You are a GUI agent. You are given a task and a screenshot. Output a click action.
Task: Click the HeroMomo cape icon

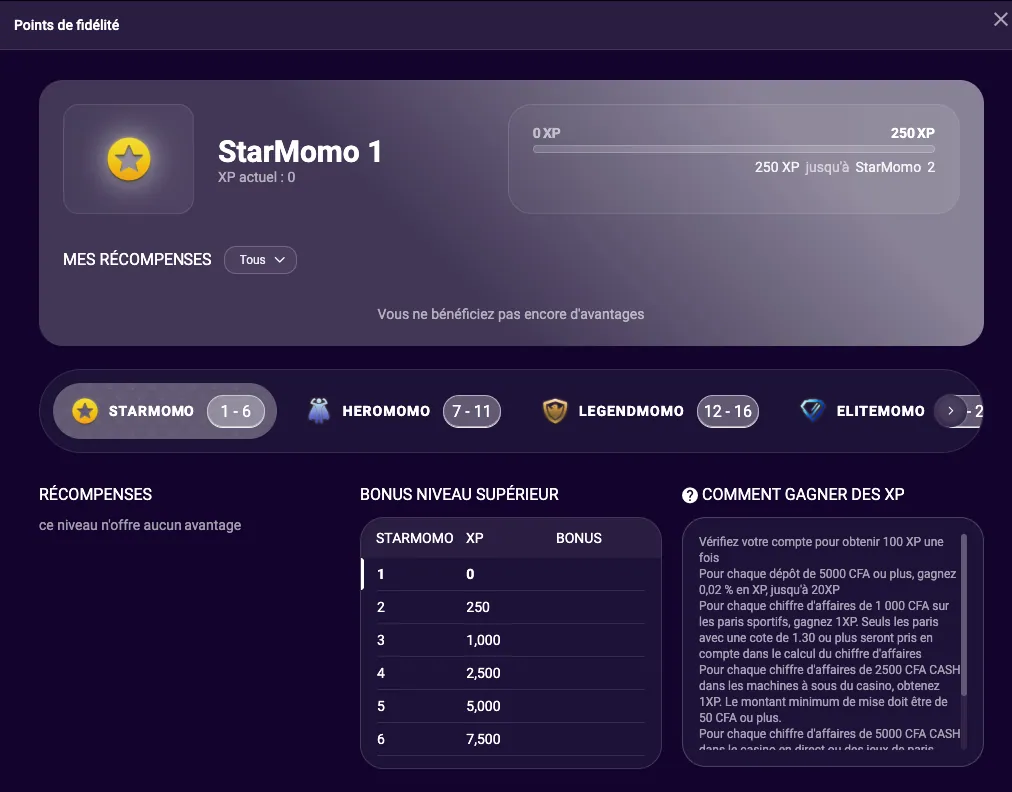[319, 411]
